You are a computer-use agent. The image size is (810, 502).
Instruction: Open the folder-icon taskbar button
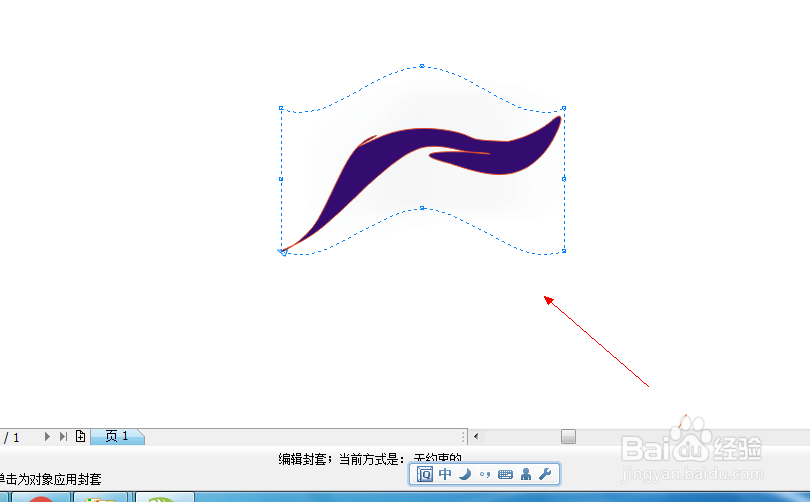click(100, 497)
